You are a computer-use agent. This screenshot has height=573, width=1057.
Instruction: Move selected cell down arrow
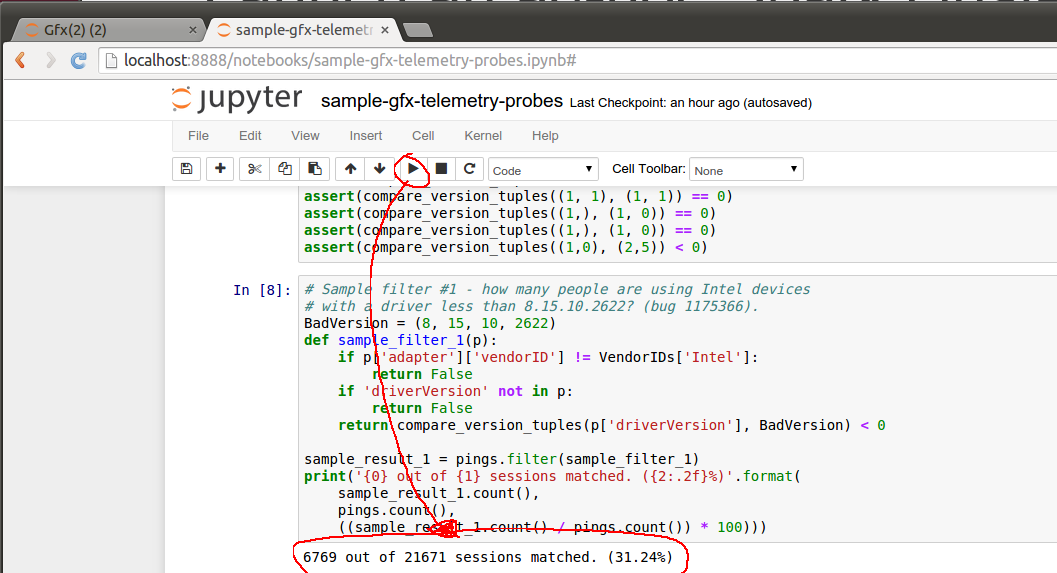click(x=380, y=169)
